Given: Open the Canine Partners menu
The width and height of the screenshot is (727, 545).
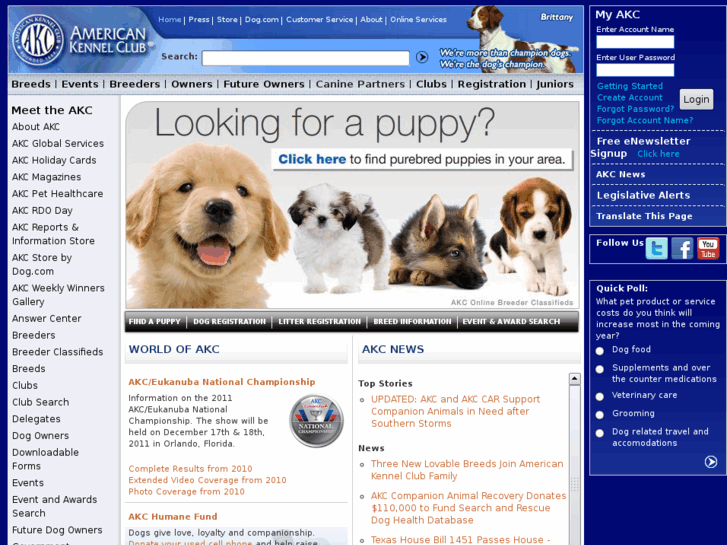Looking at the screenshot, I should [360, 84].
